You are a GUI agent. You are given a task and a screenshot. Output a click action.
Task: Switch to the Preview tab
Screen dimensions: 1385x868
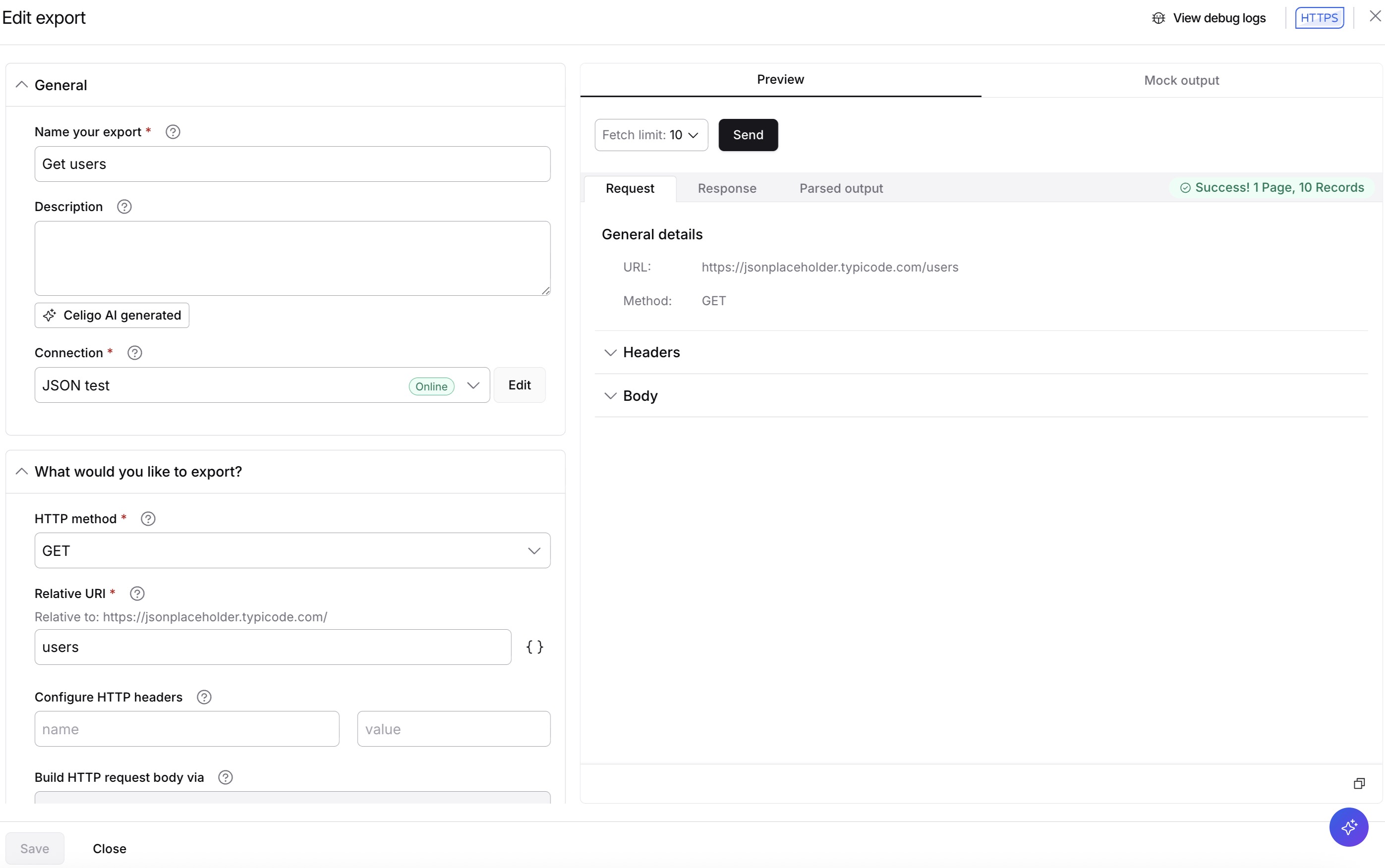coord(780,80)
